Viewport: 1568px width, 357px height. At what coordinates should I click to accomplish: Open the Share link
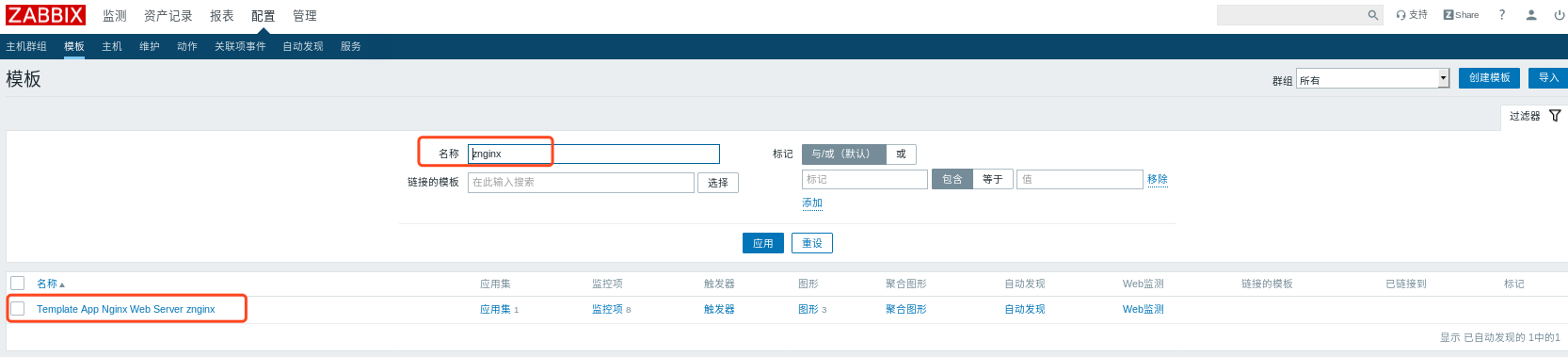1461,15
